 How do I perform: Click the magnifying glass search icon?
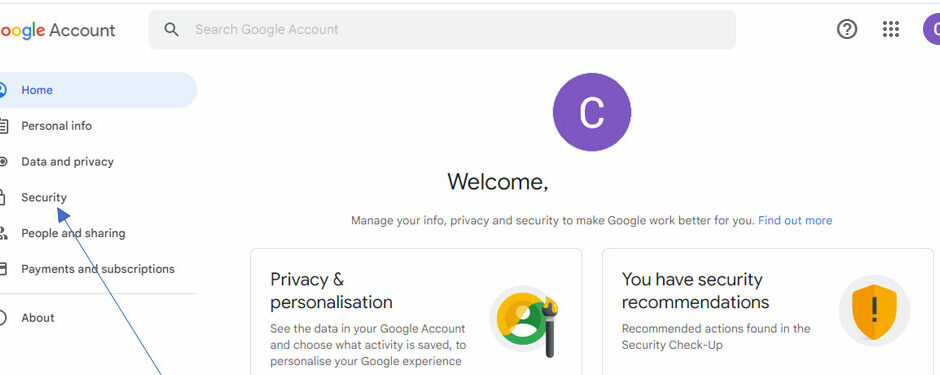point(171,29)
